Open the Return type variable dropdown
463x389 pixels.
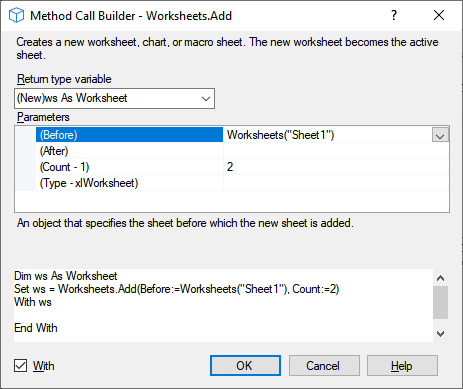(114, 98)
